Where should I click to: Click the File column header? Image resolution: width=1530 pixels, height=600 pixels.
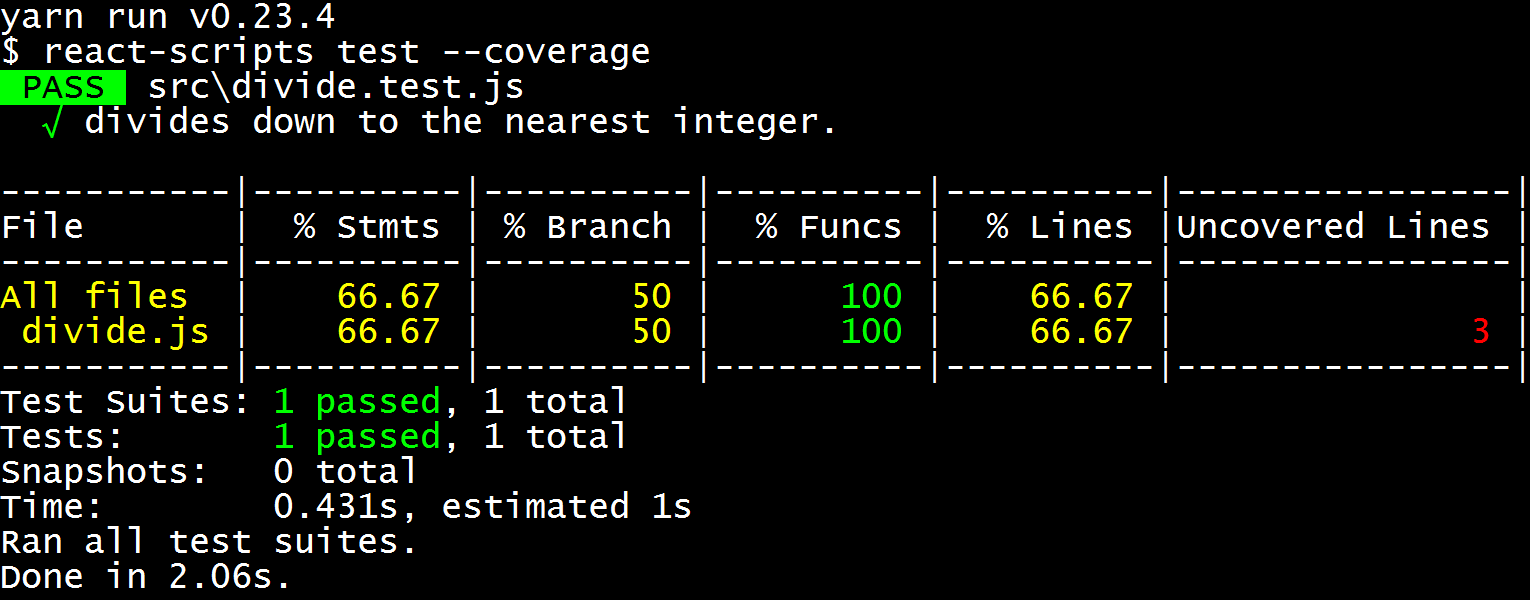click(42, 225)
